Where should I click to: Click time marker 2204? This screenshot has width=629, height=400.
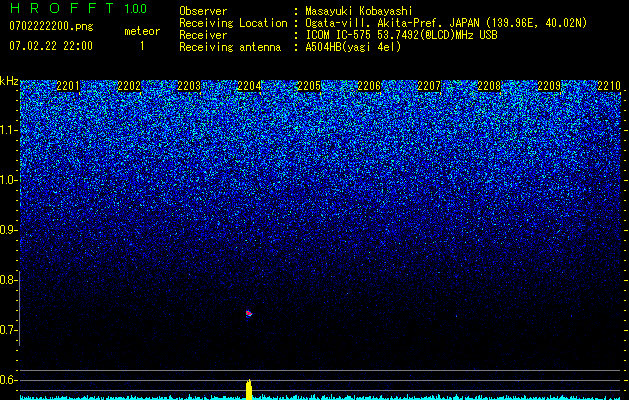[249, 86]
